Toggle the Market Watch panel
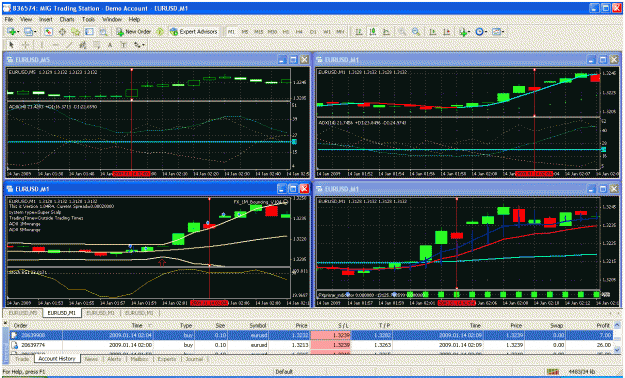Viewport: 625px width, 378px height. tap(48, 32)
